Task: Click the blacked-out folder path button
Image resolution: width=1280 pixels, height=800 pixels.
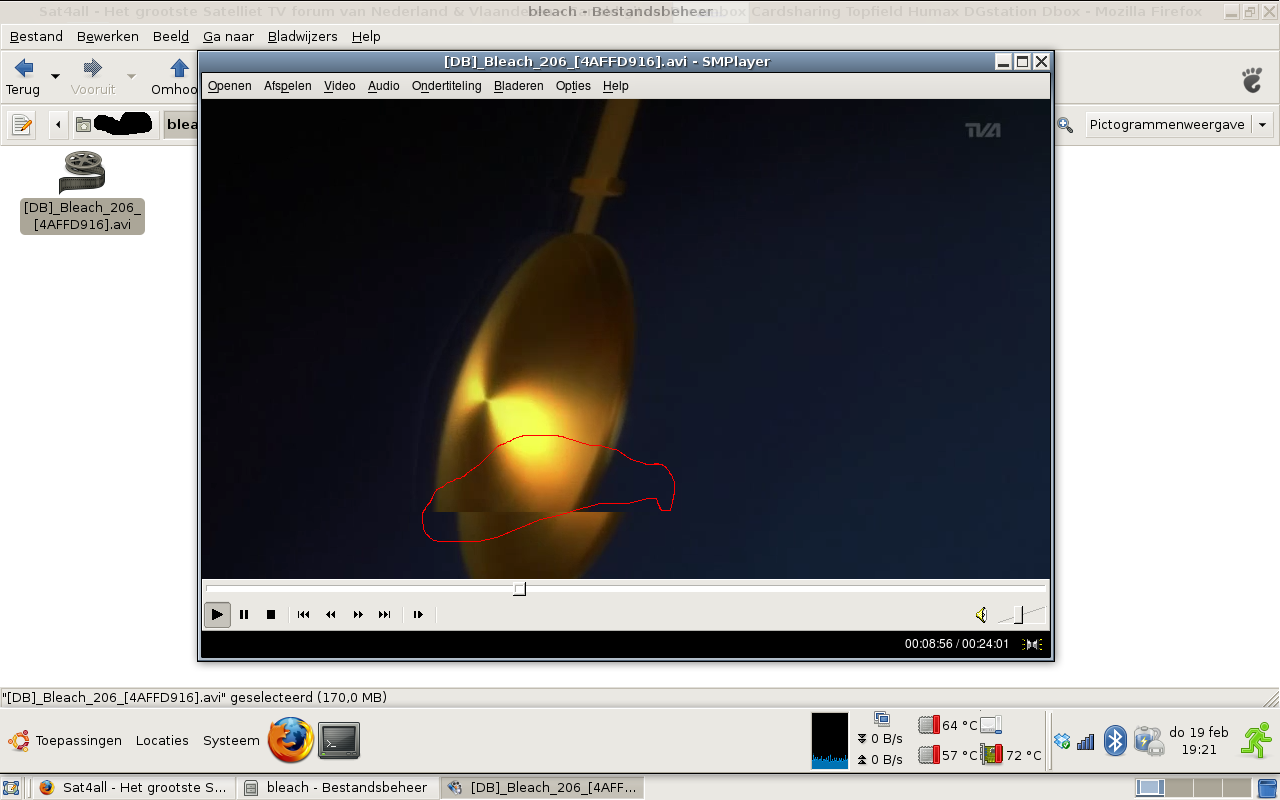Action: (x=114, y=125)
